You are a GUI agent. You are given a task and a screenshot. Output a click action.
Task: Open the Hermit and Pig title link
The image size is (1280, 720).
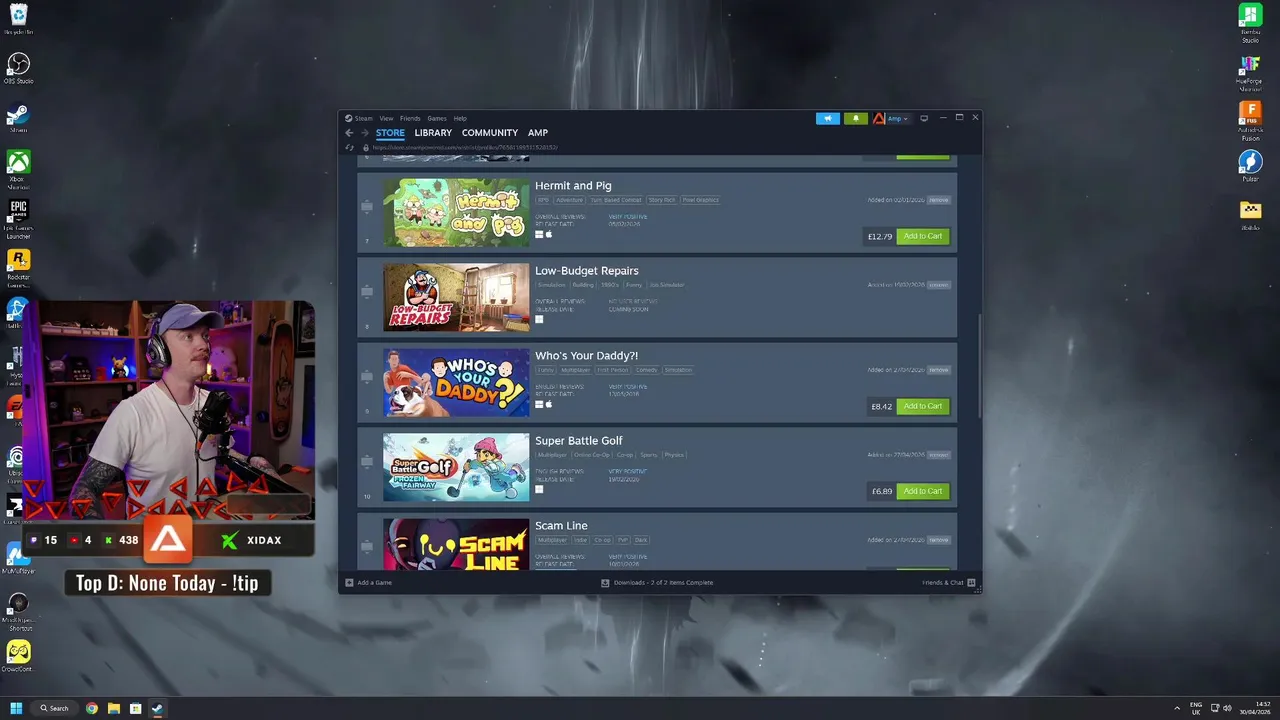click(573, 185)
